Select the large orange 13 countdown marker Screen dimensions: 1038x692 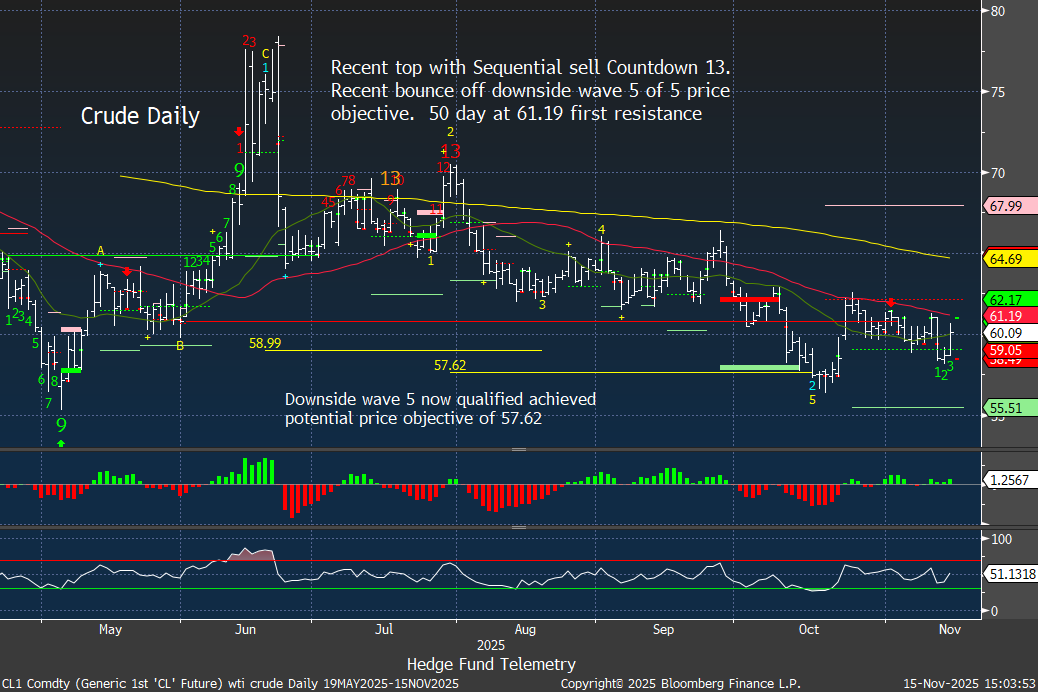390,178
